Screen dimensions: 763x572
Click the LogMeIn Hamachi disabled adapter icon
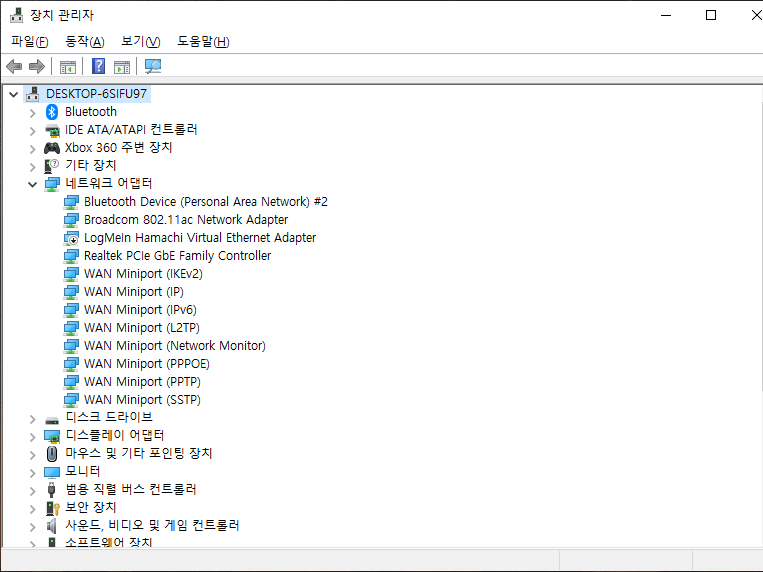click(71, 238)
